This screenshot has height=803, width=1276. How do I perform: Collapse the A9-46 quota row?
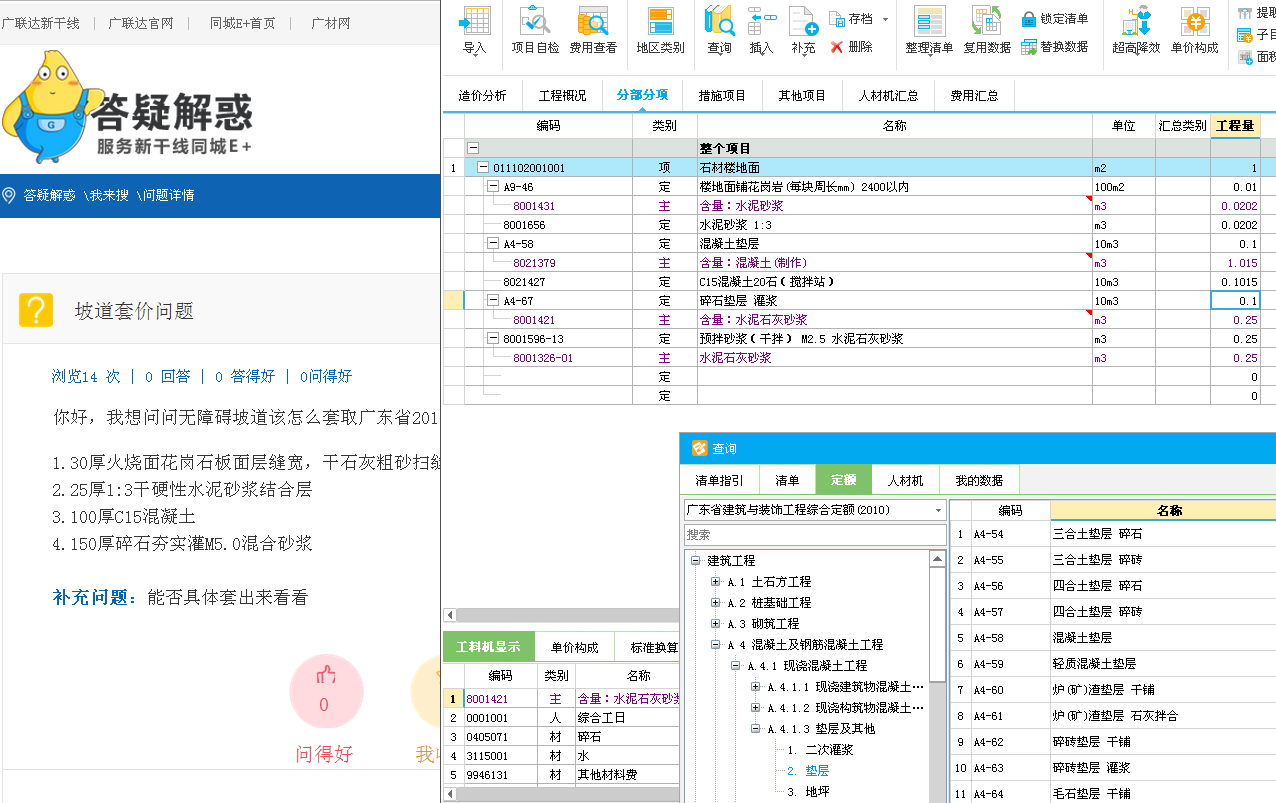(x=493, y=187)
